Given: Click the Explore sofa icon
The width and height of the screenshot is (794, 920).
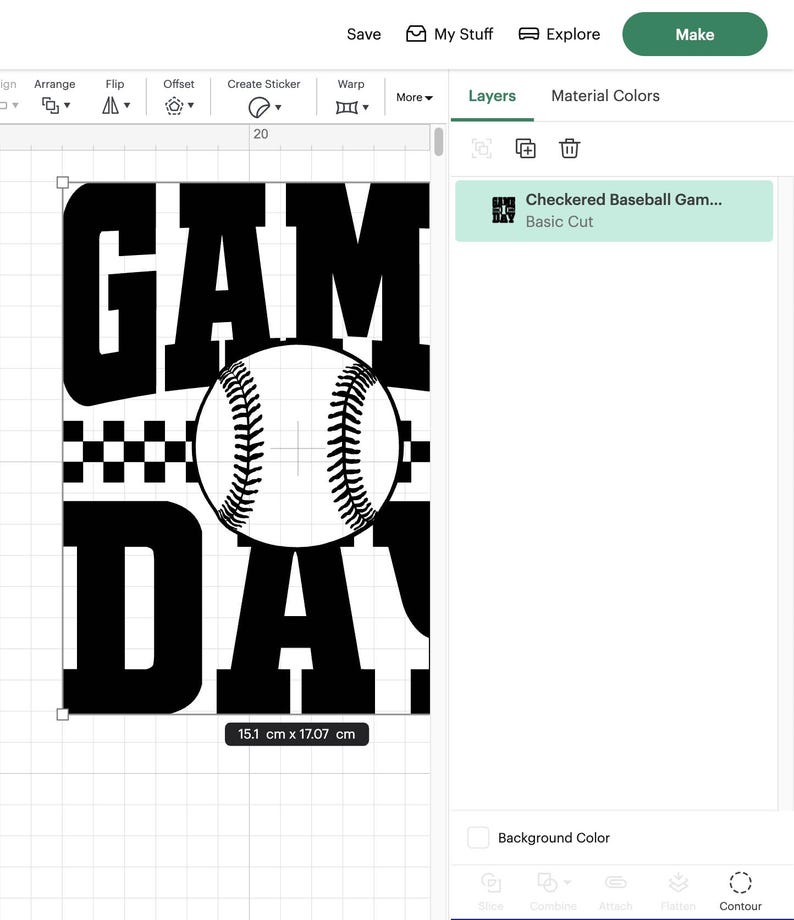Looking at the screenshot, I should pyautogui.click(x=529, y=34).
